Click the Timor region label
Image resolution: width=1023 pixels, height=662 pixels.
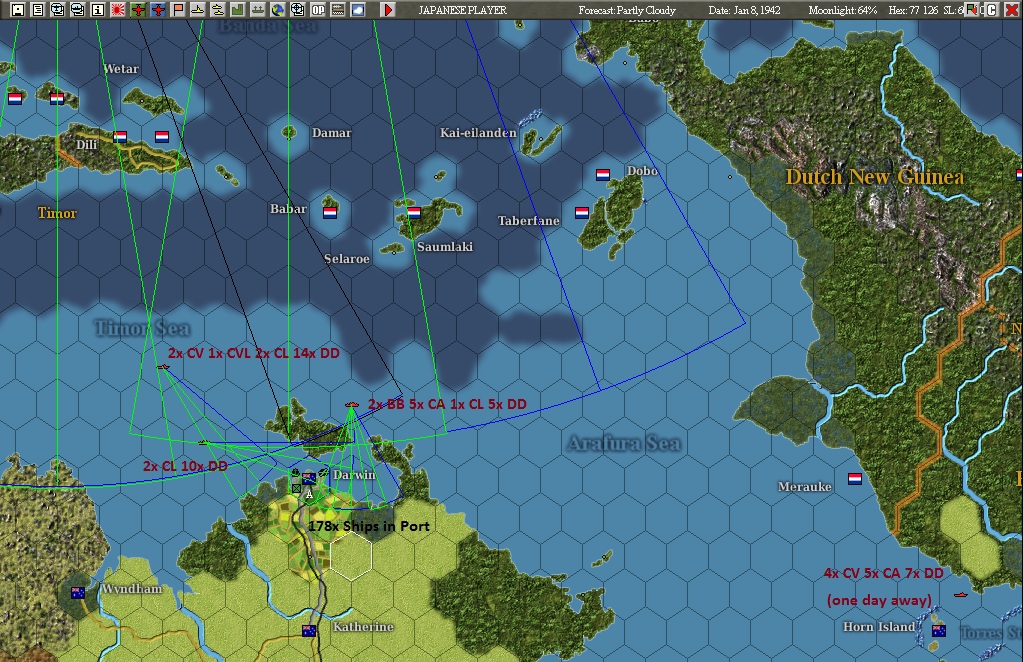pyautogui.click(x=57, y=213)
